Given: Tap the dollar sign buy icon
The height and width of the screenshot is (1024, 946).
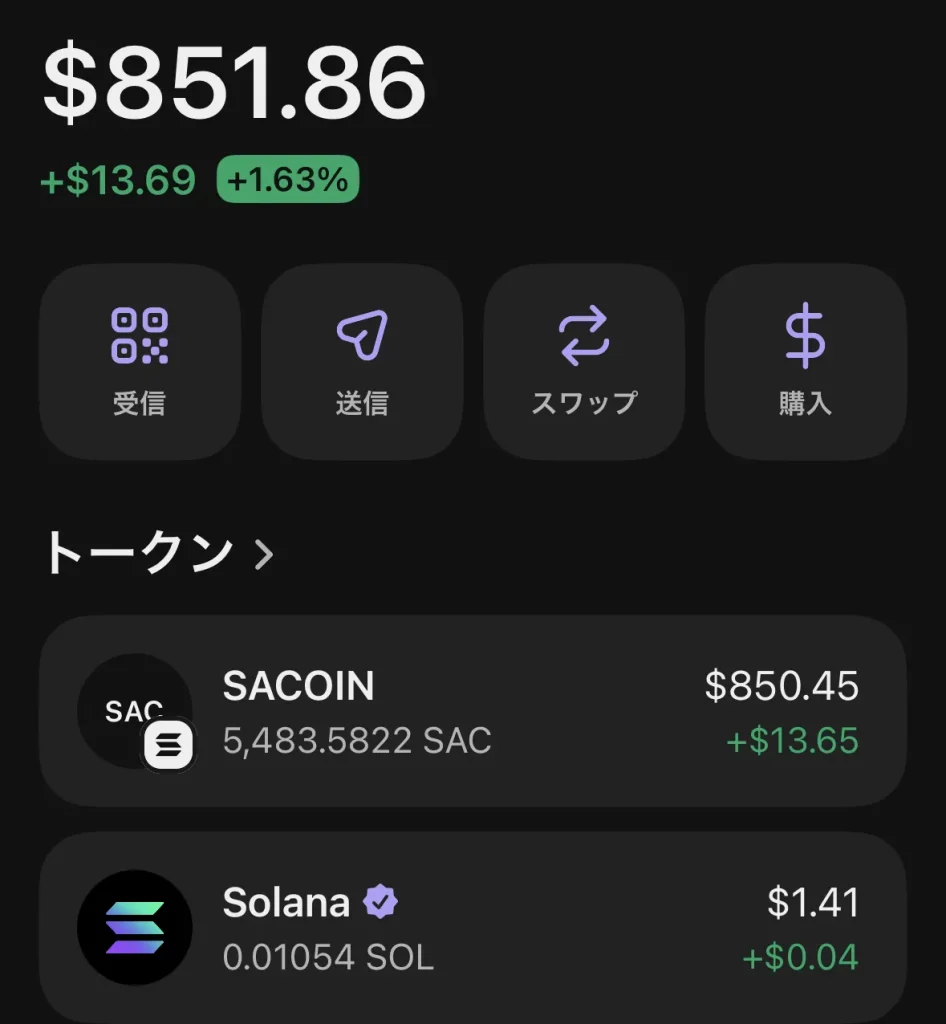Looking at the screenshot, I should click(x=805, y=338).
